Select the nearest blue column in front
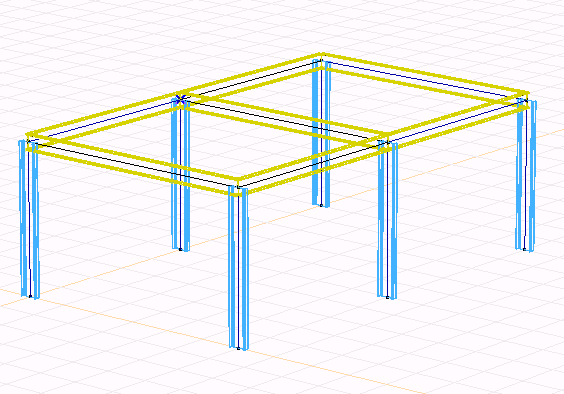This screenshot has height=394, width=564. coord(238,268)
